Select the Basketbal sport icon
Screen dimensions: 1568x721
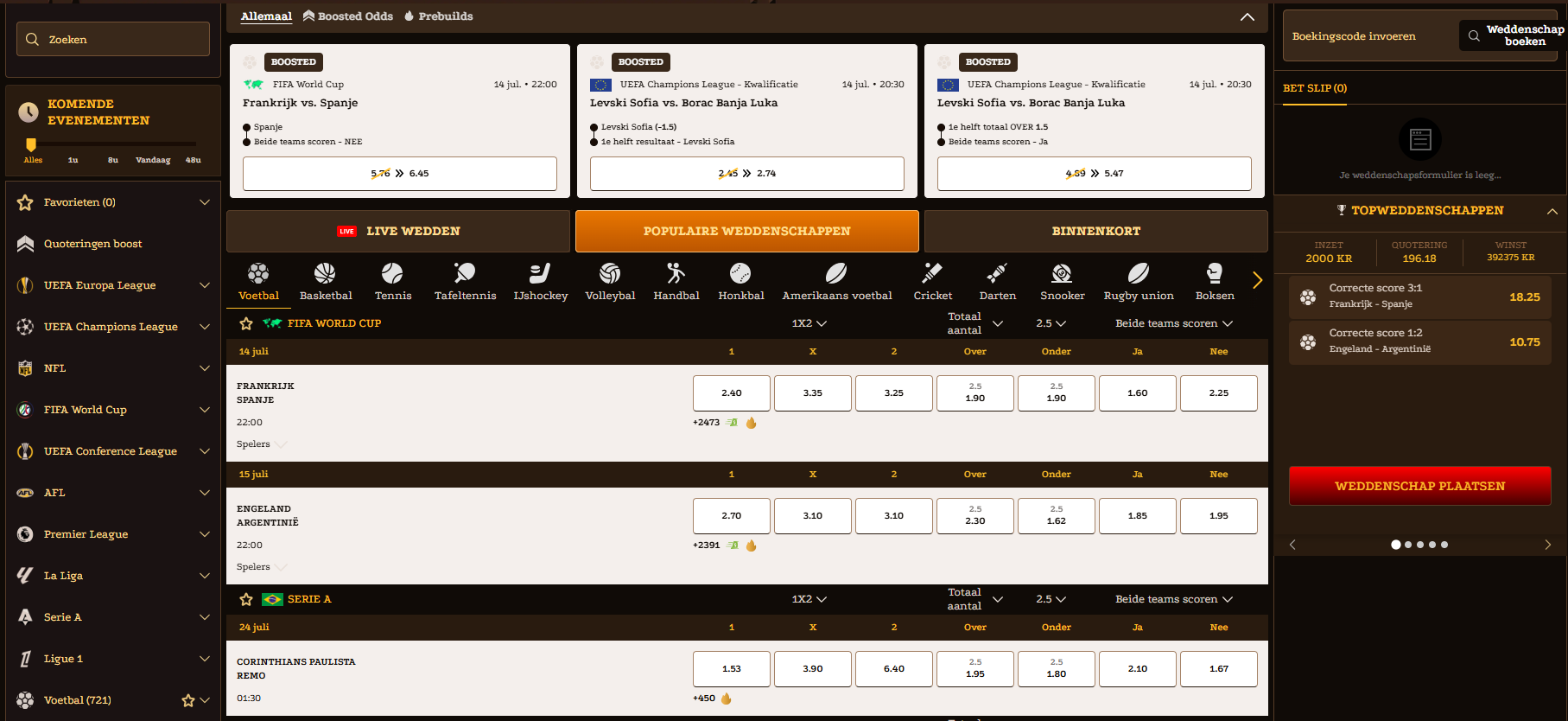click(x=325, y=273)
